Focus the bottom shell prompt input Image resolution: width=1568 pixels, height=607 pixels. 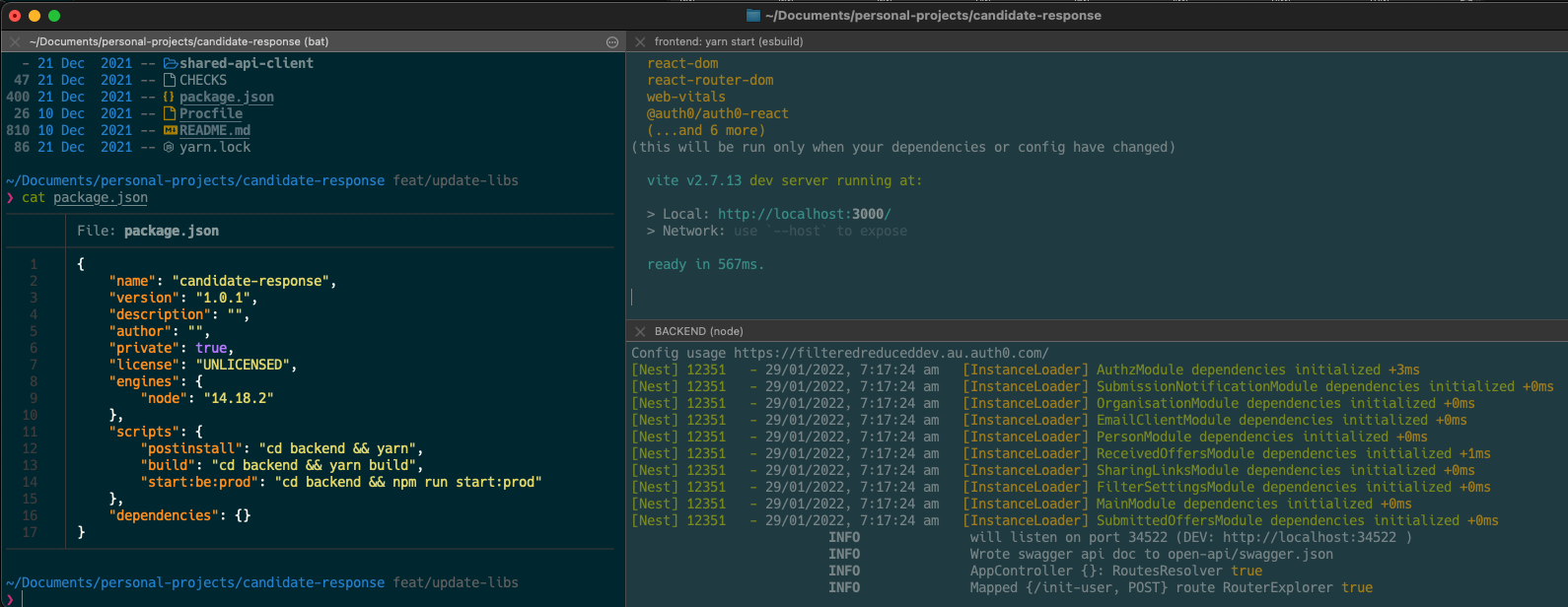[316, 599]
